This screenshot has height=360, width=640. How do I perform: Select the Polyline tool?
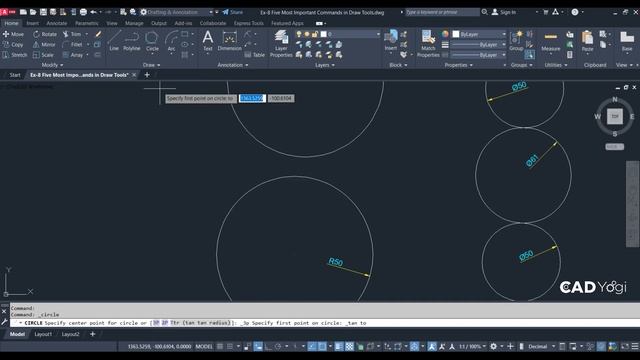[x=131, y=40]
